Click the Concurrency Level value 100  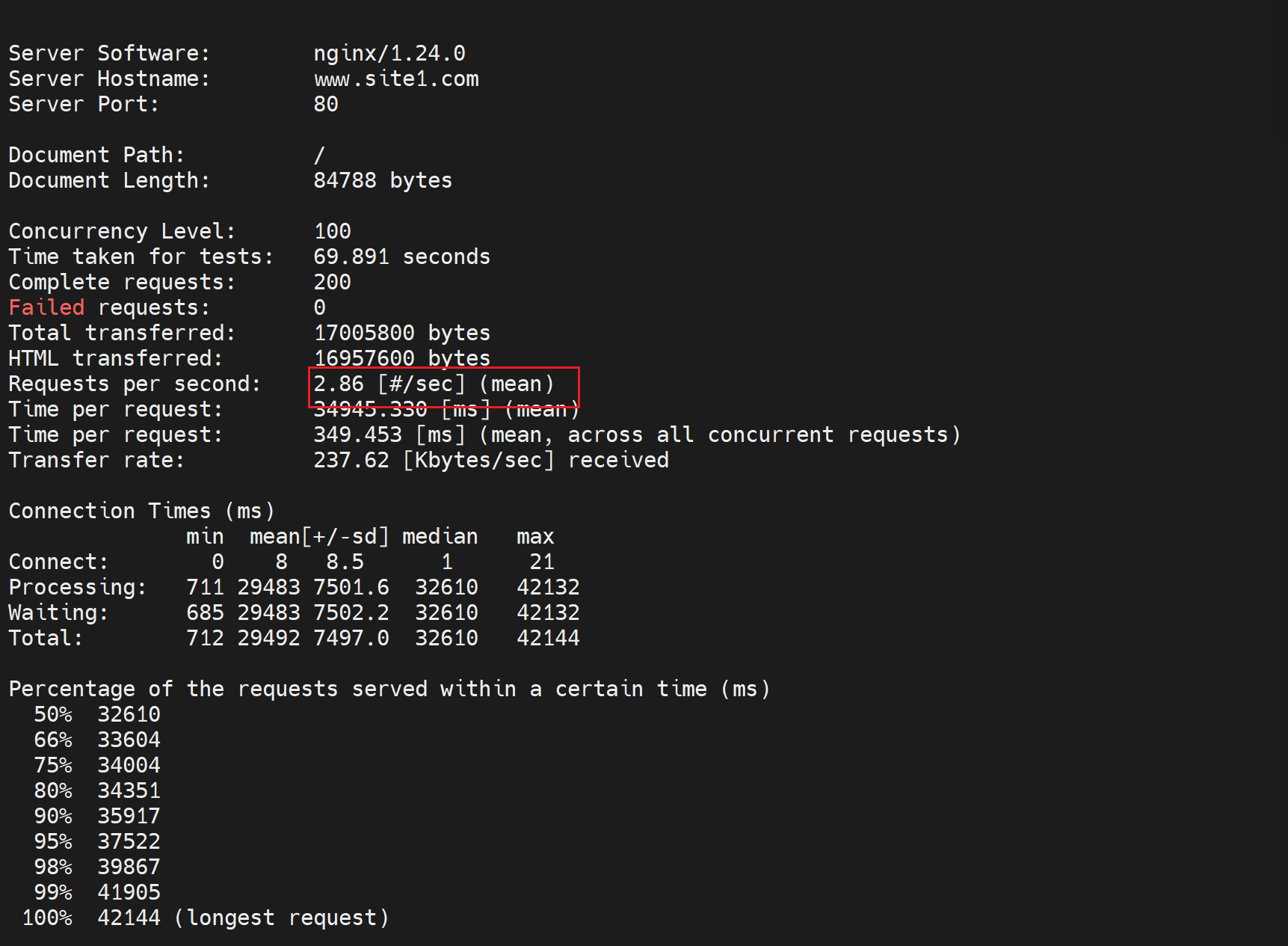pos(332,232)
